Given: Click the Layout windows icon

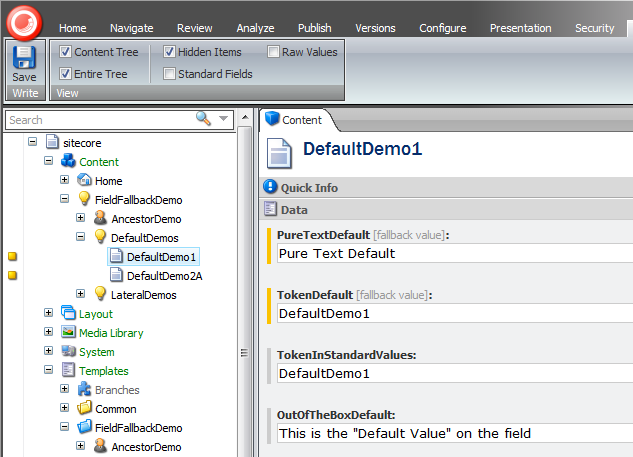Looking at the screenshot, I should point(68,313).
